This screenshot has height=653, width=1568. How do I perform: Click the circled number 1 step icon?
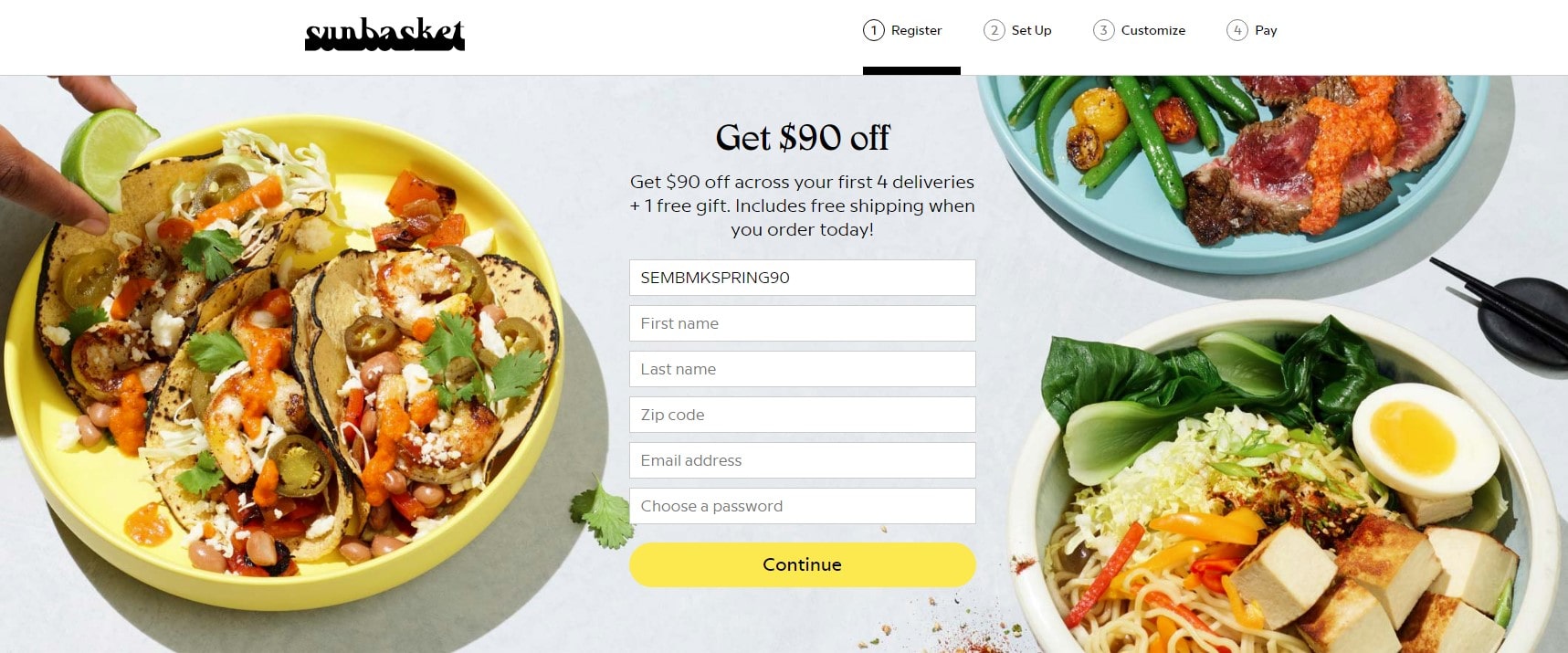873,30
